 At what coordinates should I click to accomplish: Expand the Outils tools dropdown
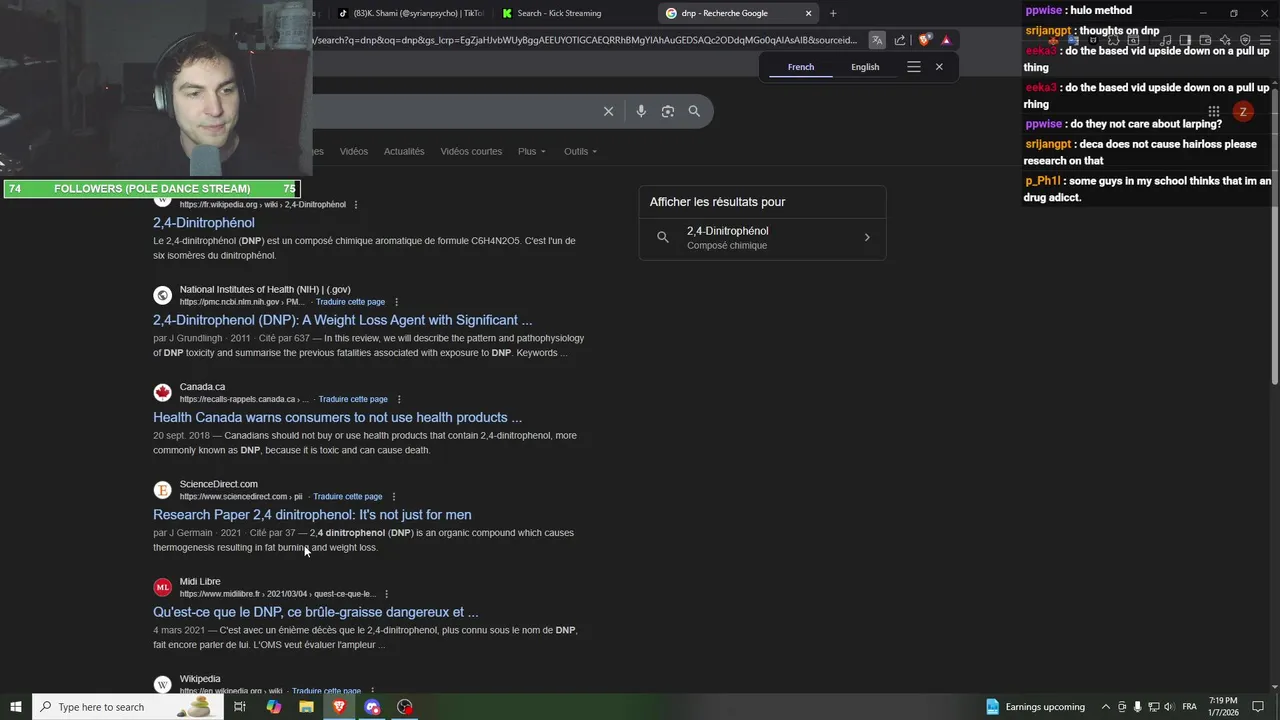click(580, 151)
